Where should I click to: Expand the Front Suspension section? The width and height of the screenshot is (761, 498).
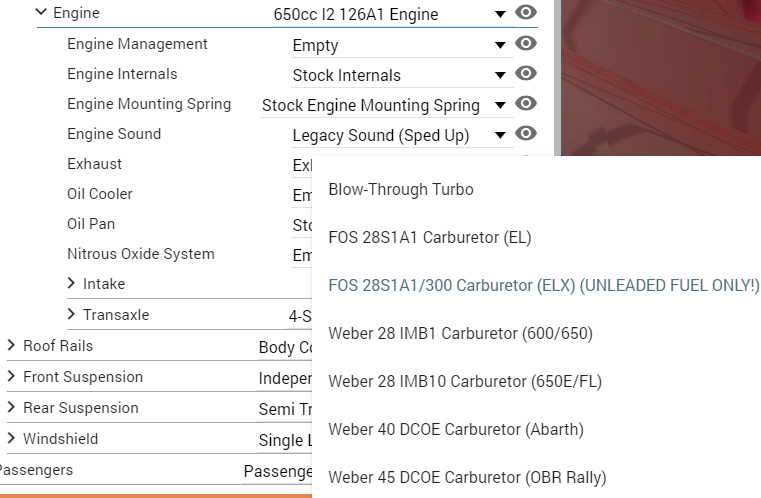(11, 376)
